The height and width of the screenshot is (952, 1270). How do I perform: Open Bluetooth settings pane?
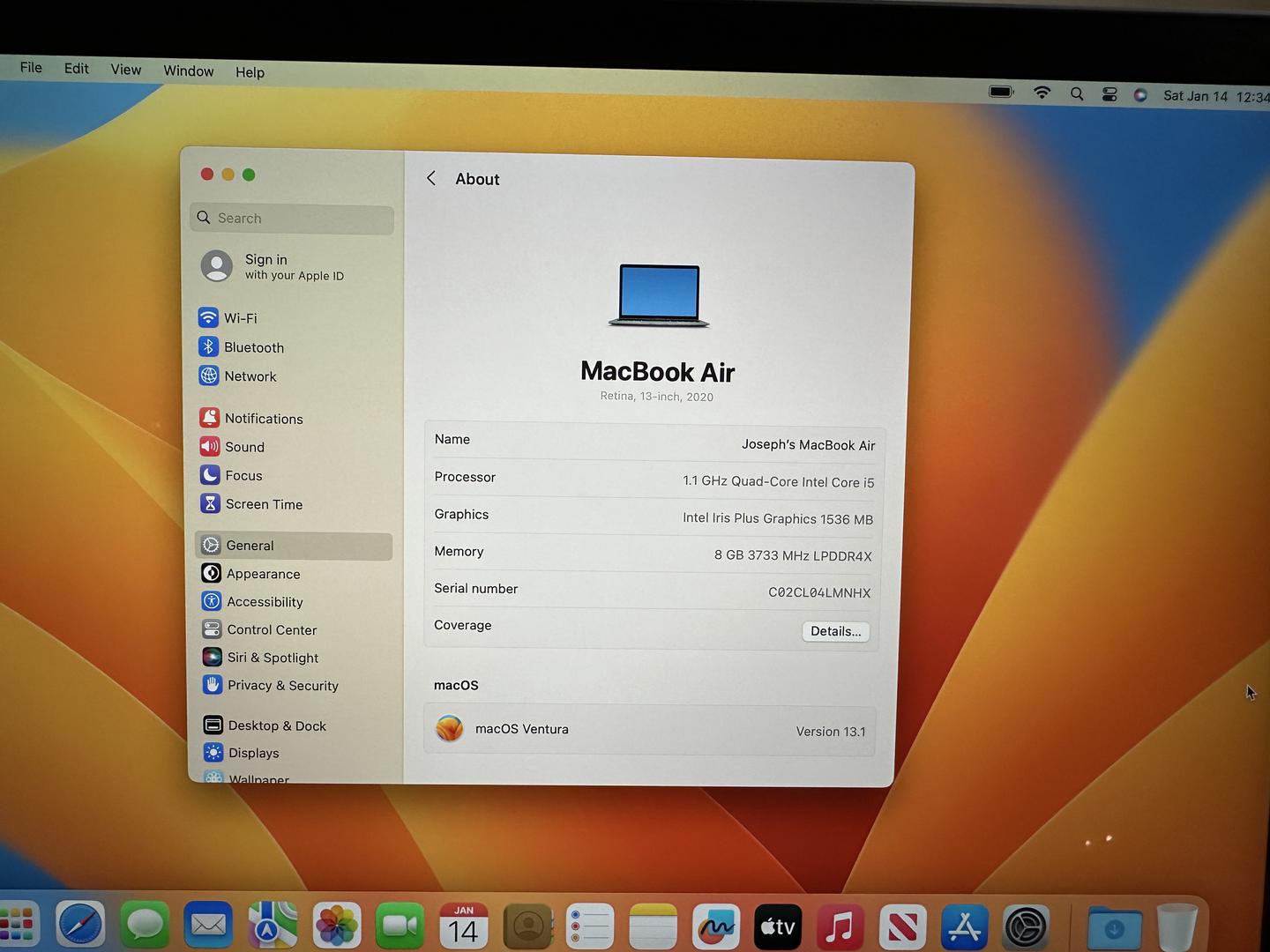[242, 347]
